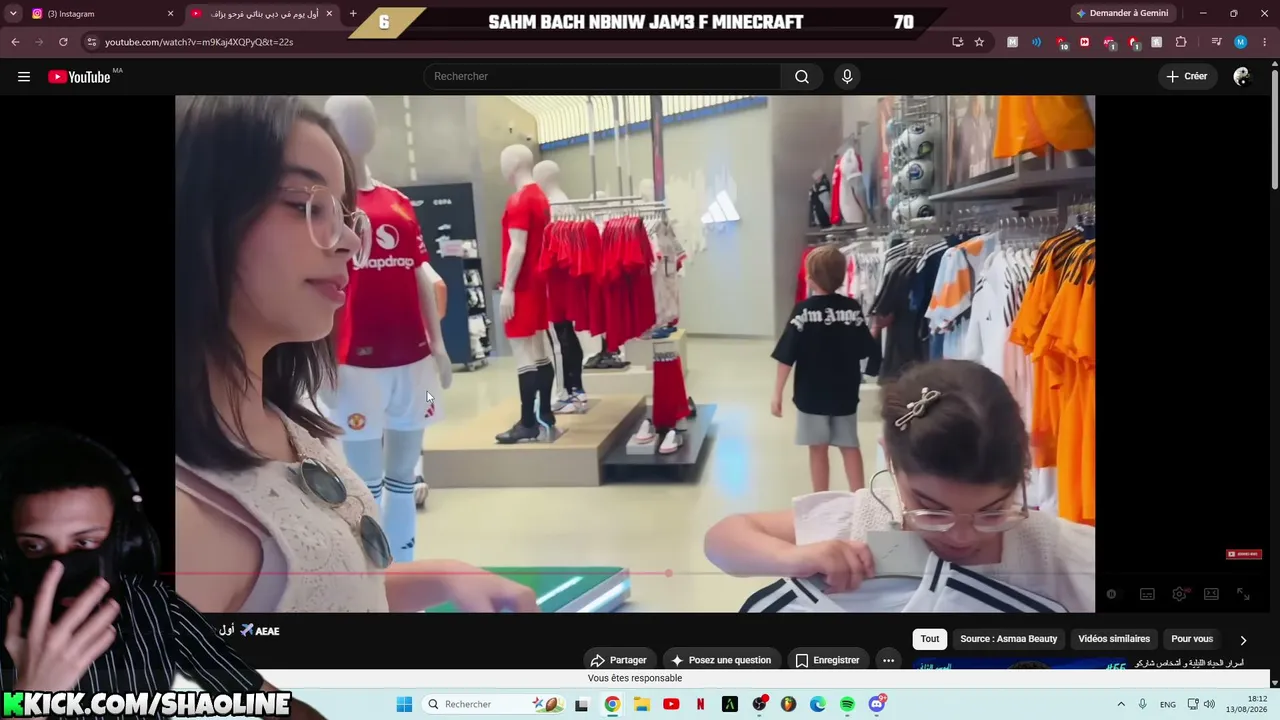Open the Chrome profile avatar M
The height and width of the screenshot is (720, 1280).
1240,42
